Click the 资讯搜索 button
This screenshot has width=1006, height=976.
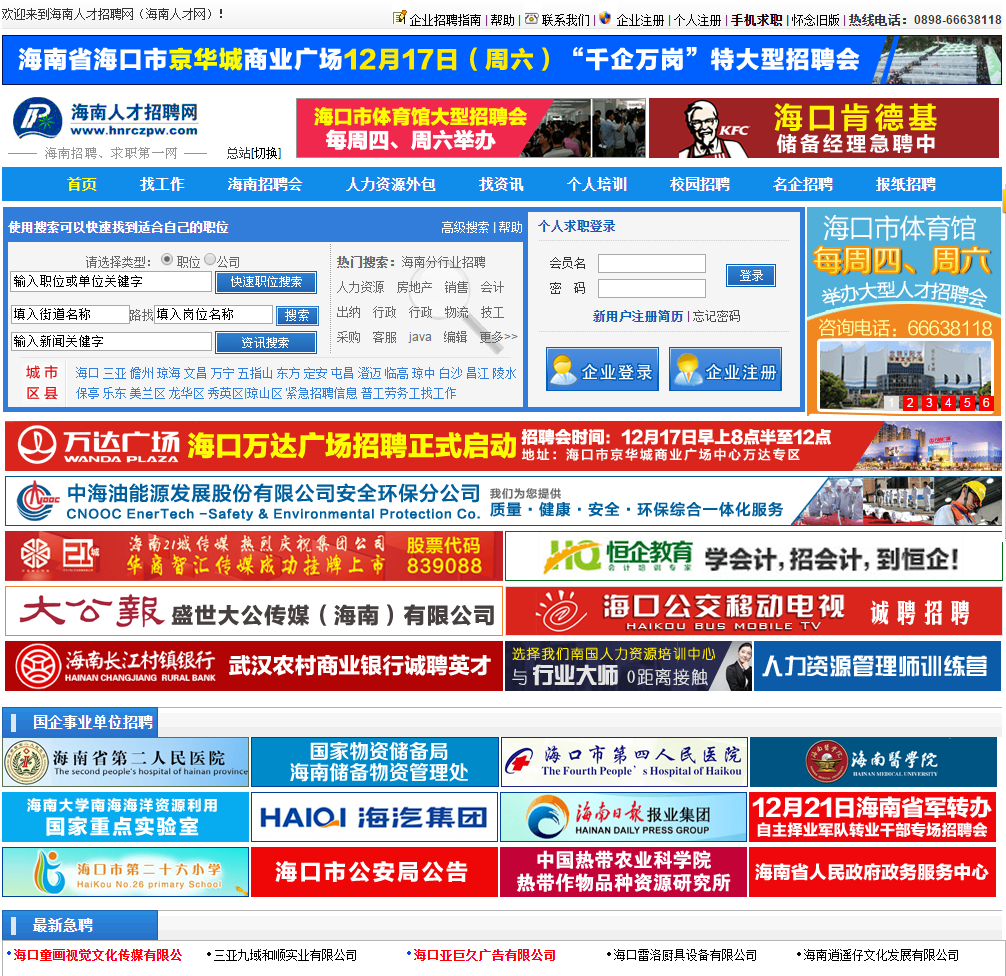[x=266, y=343]
